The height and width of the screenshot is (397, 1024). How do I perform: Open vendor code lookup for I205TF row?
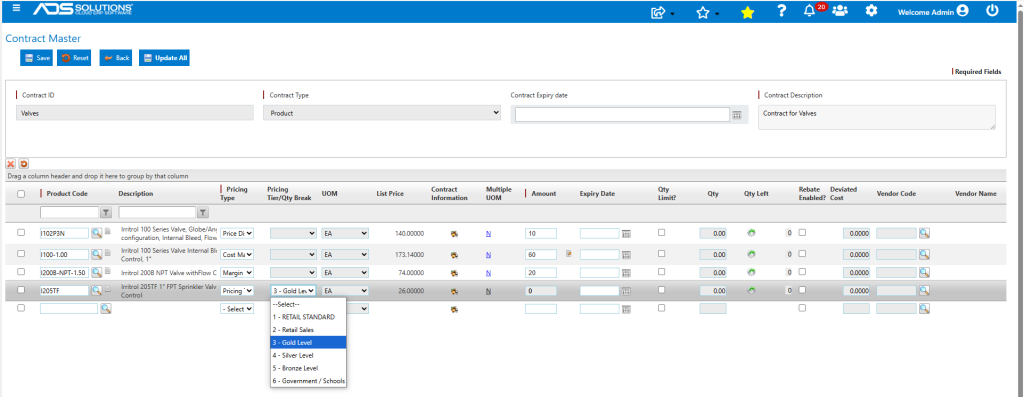(924, 291)
